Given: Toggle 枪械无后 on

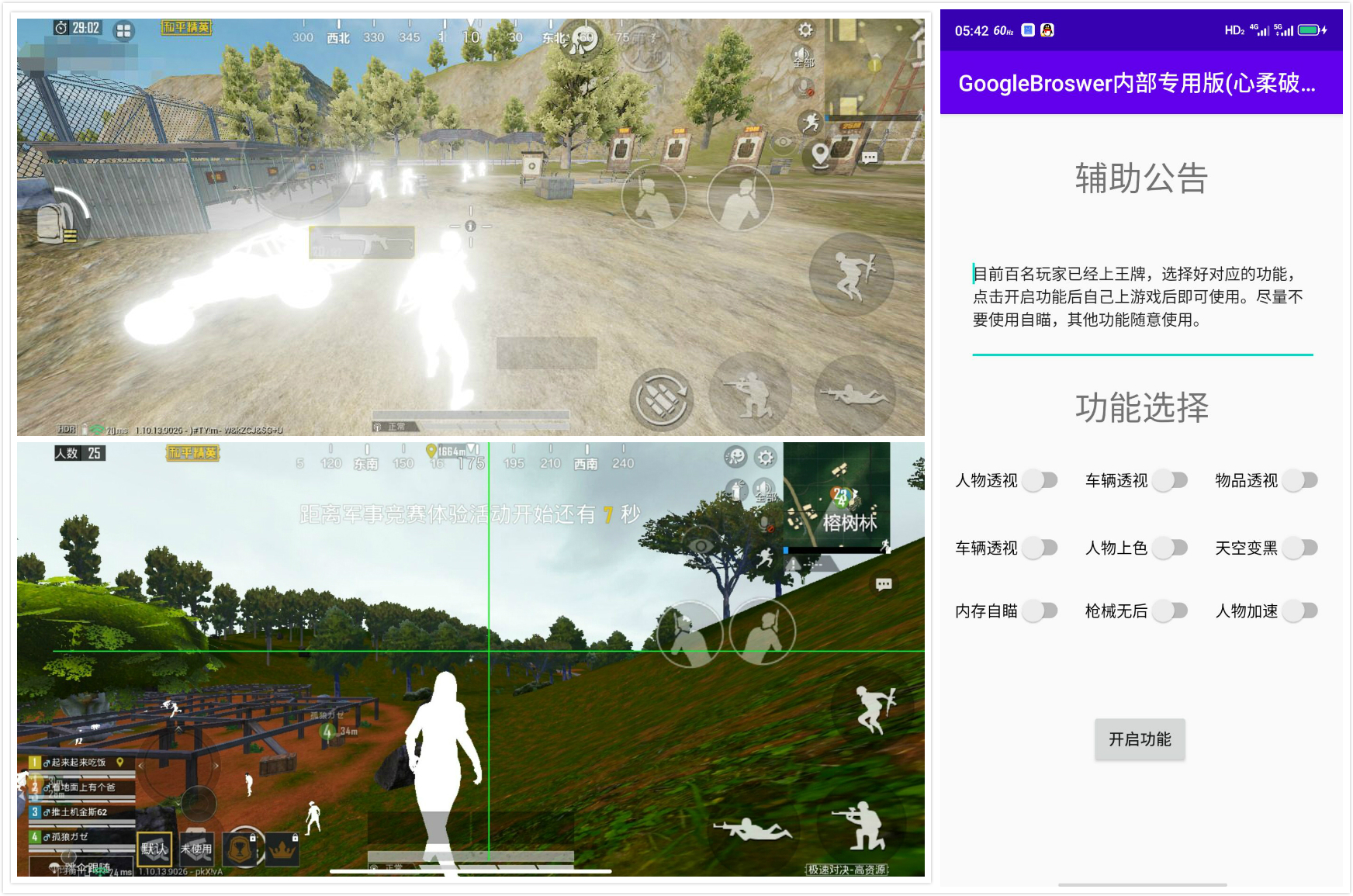Looking at the screenshot, I should [x=1170, y=611].
